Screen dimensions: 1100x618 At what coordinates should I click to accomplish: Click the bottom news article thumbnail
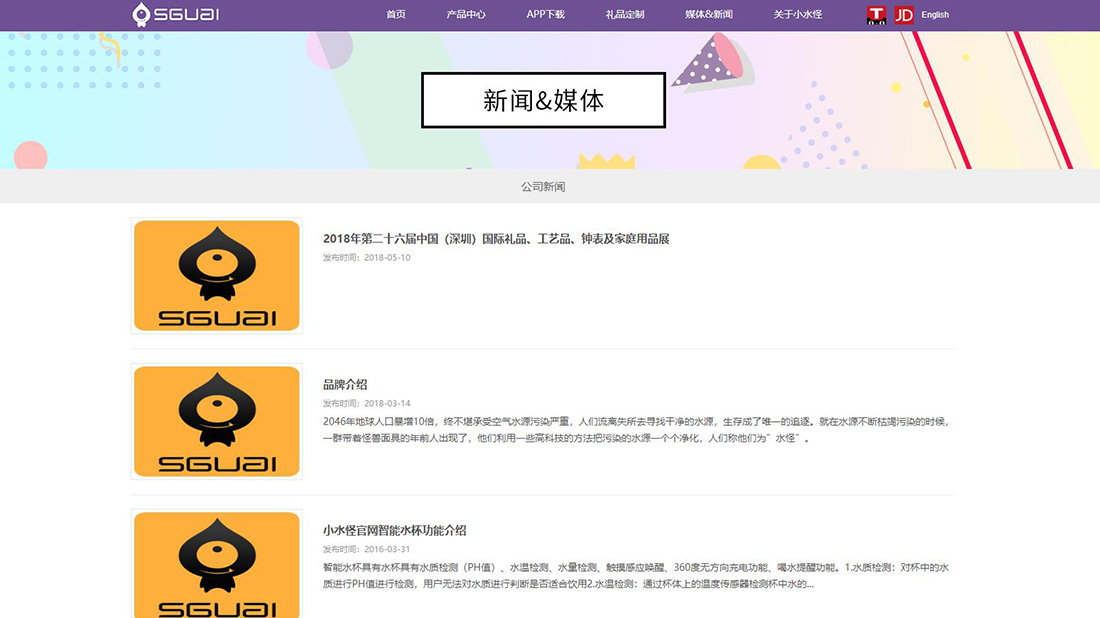[x=216, y=565]
